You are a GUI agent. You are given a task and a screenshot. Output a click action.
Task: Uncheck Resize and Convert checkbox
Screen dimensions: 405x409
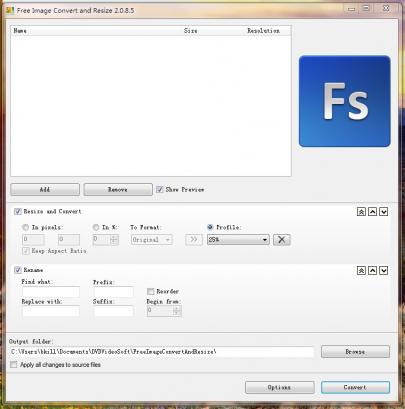click(18, 211)
